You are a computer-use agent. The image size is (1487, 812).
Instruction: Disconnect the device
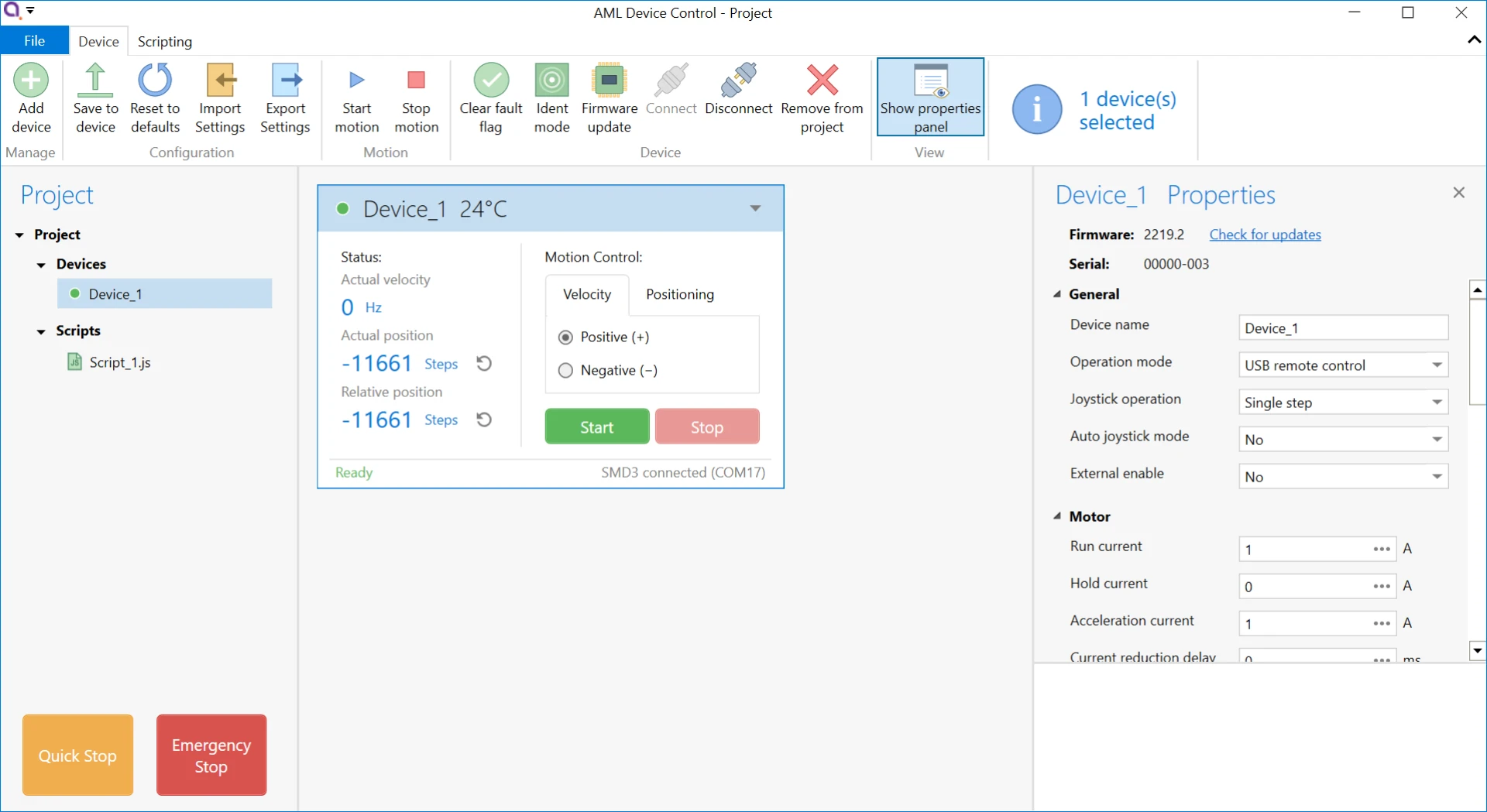click(x=738, y=81)
